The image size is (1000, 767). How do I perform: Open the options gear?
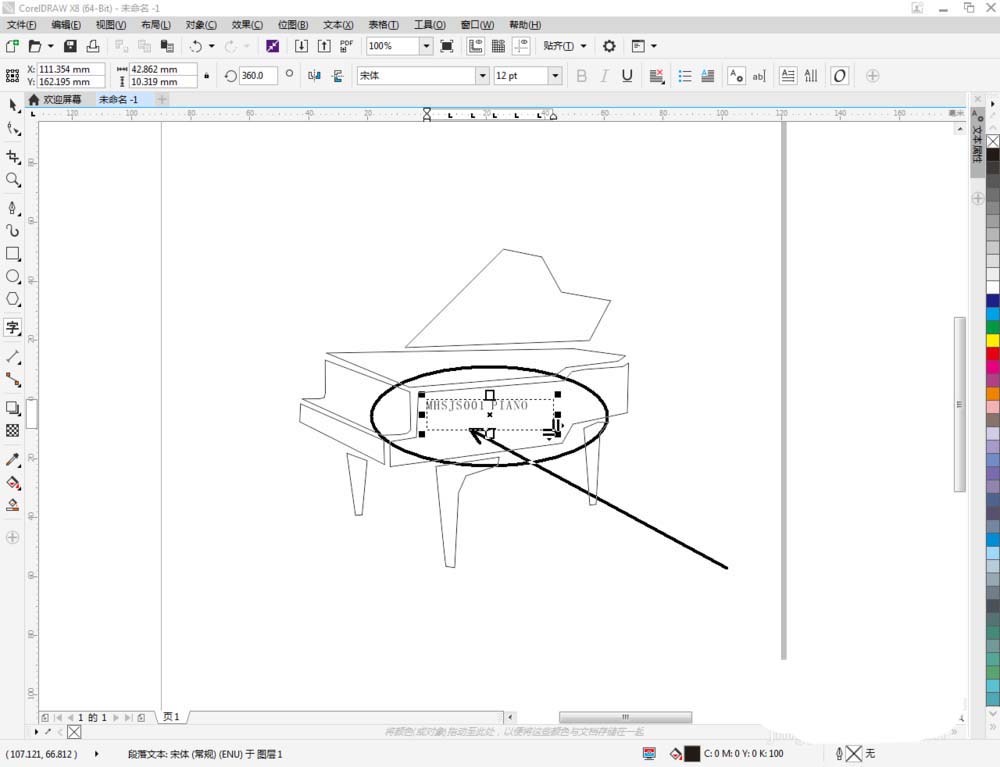click(x=609, y=46)
